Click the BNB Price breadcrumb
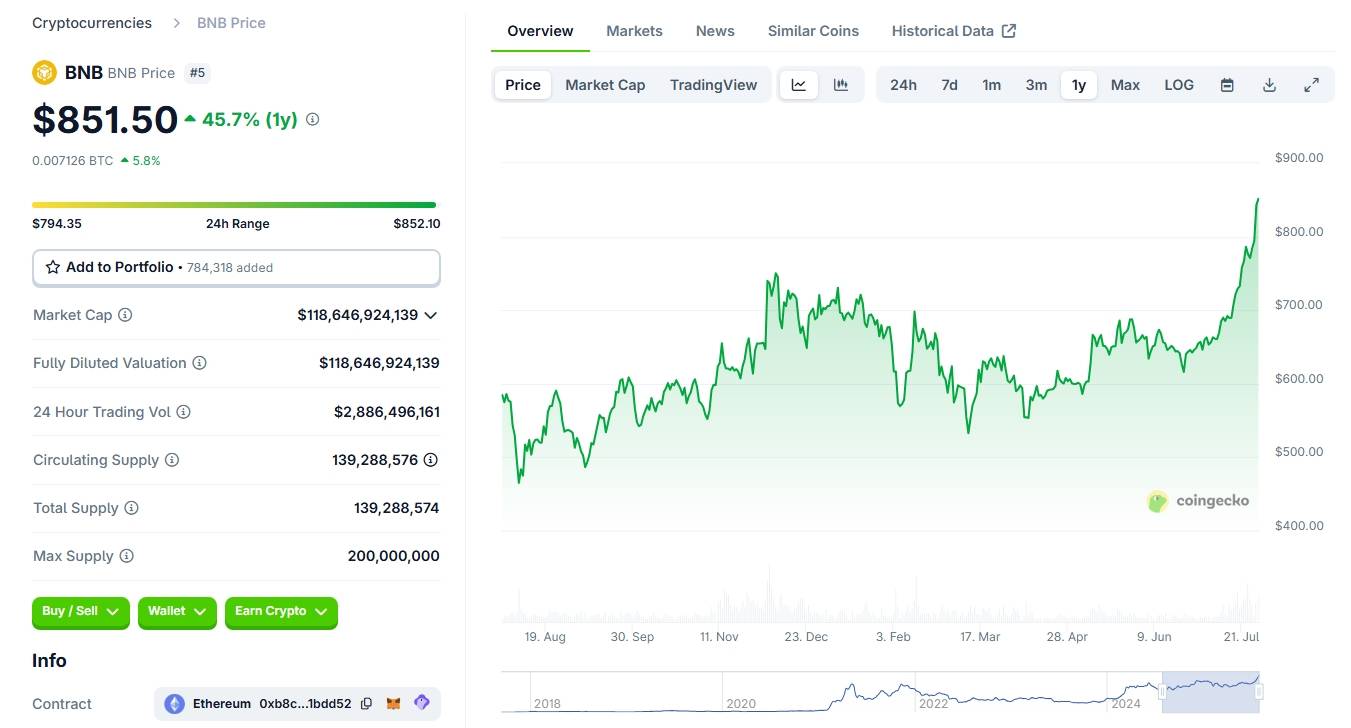The width and height of the screenshot is (1351, 728). (x=231, y=22)
